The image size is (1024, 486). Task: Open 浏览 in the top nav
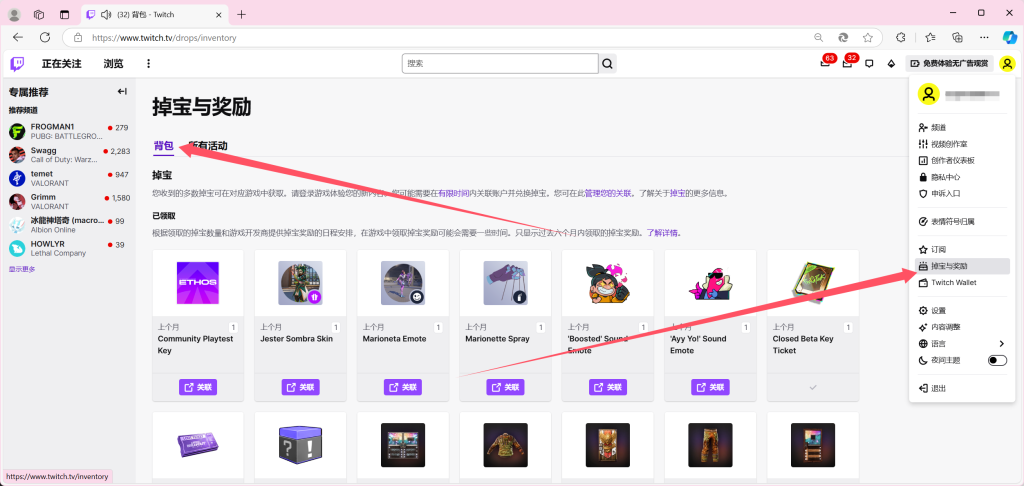coord(113,63)
